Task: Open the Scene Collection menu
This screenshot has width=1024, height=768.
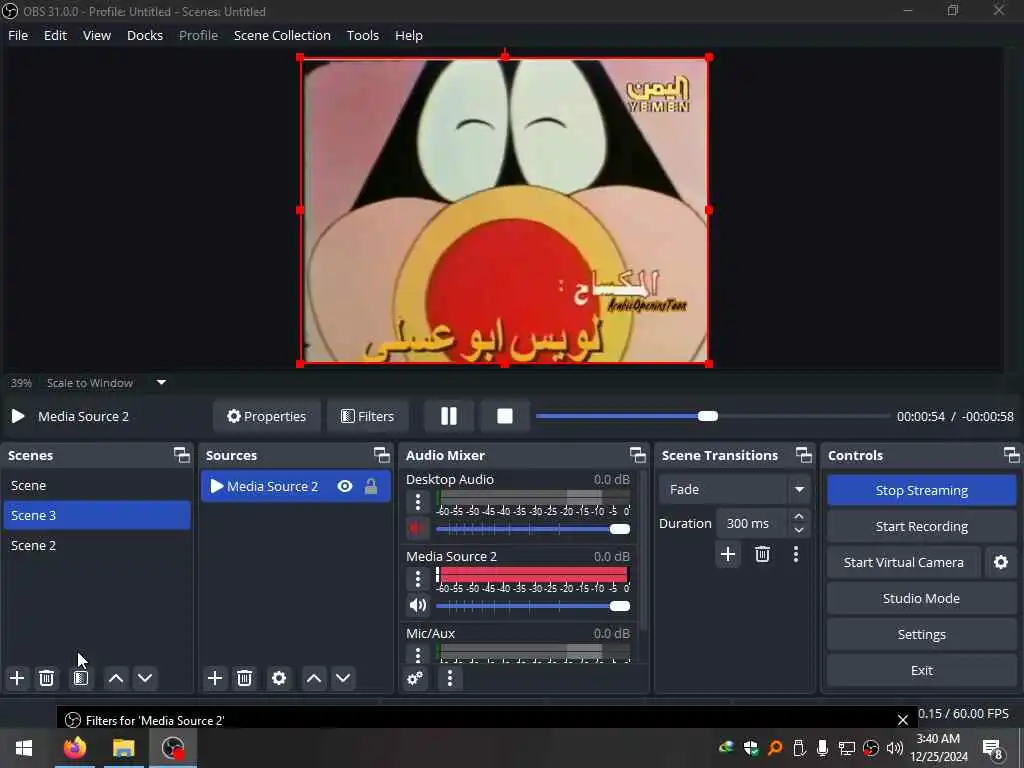Action: click(282, 35)
